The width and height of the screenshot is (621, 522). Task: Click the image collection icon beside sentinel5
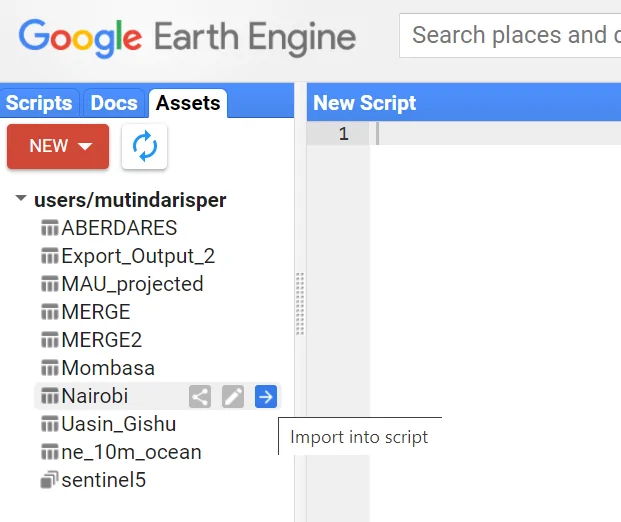point(50,480)
